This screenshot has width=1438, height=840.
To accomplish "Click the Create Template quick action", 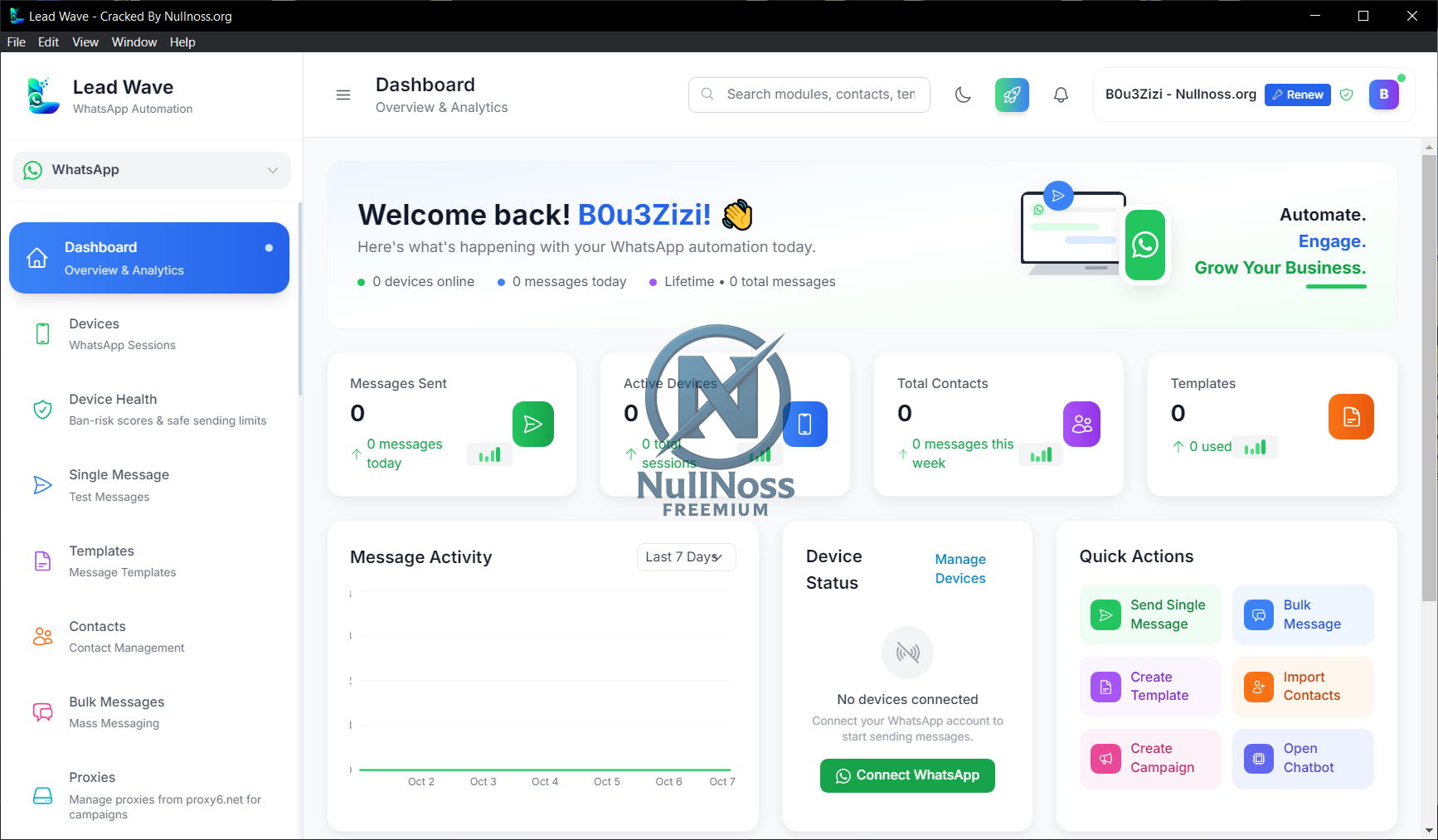I will pos(1150,687).
